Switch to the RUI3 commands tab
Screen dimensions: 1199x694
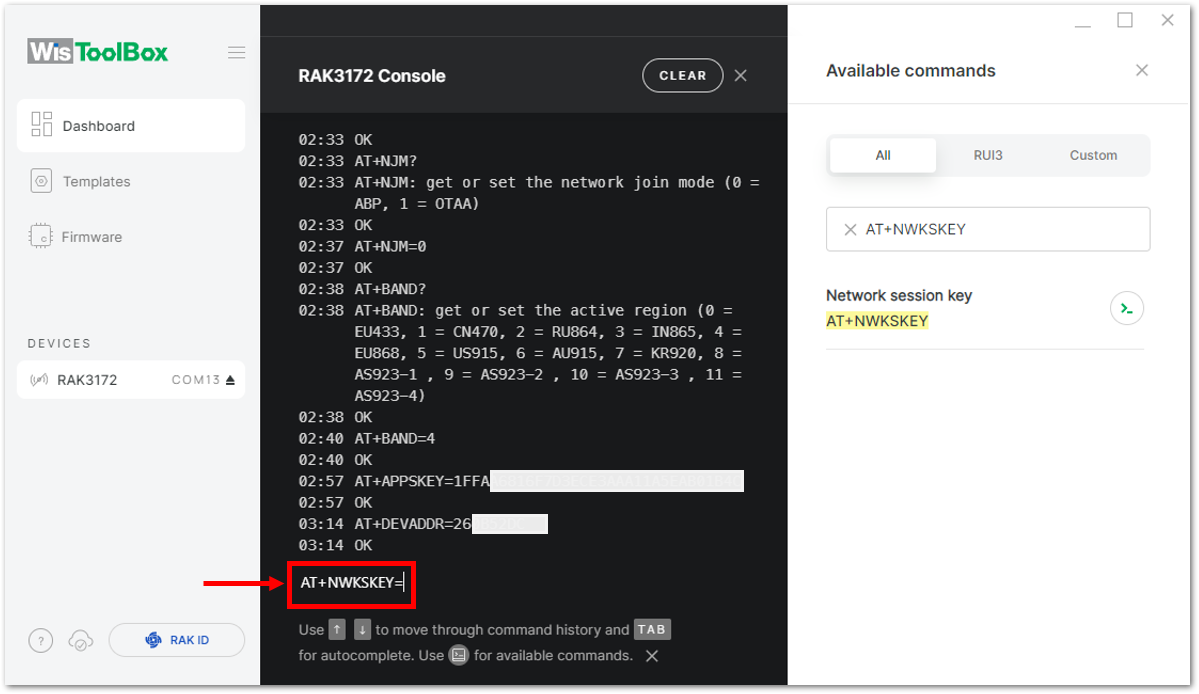point(987,155)
